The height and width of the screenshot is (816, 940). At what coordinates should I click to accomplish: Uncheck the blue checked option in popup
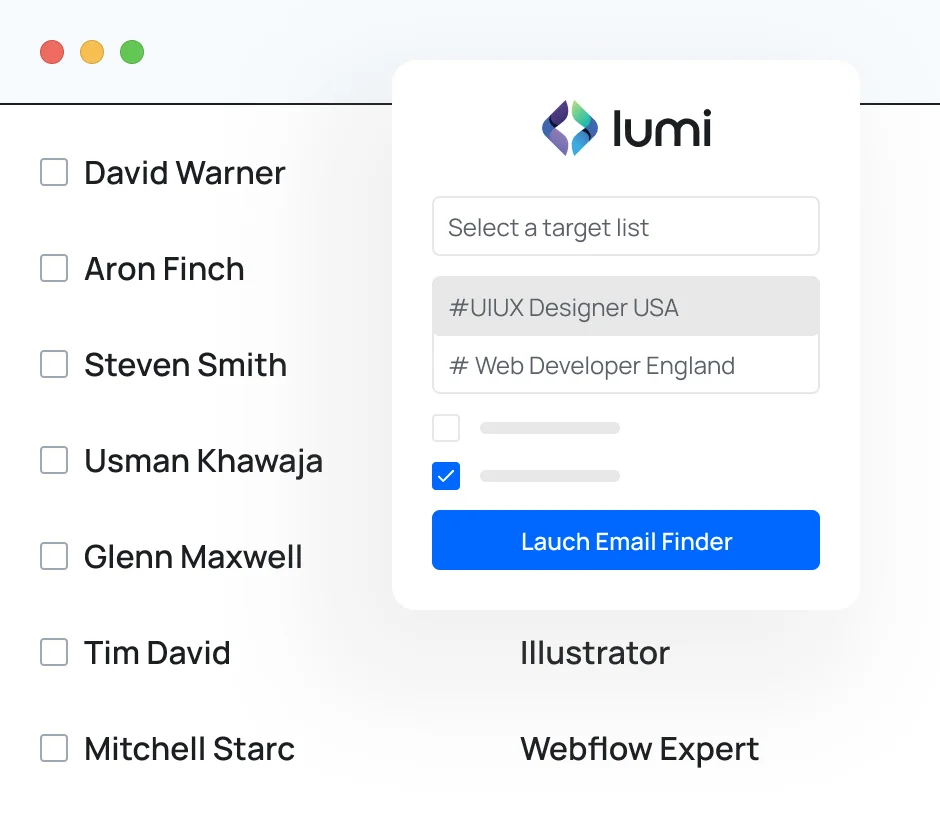tap(446, 476)
